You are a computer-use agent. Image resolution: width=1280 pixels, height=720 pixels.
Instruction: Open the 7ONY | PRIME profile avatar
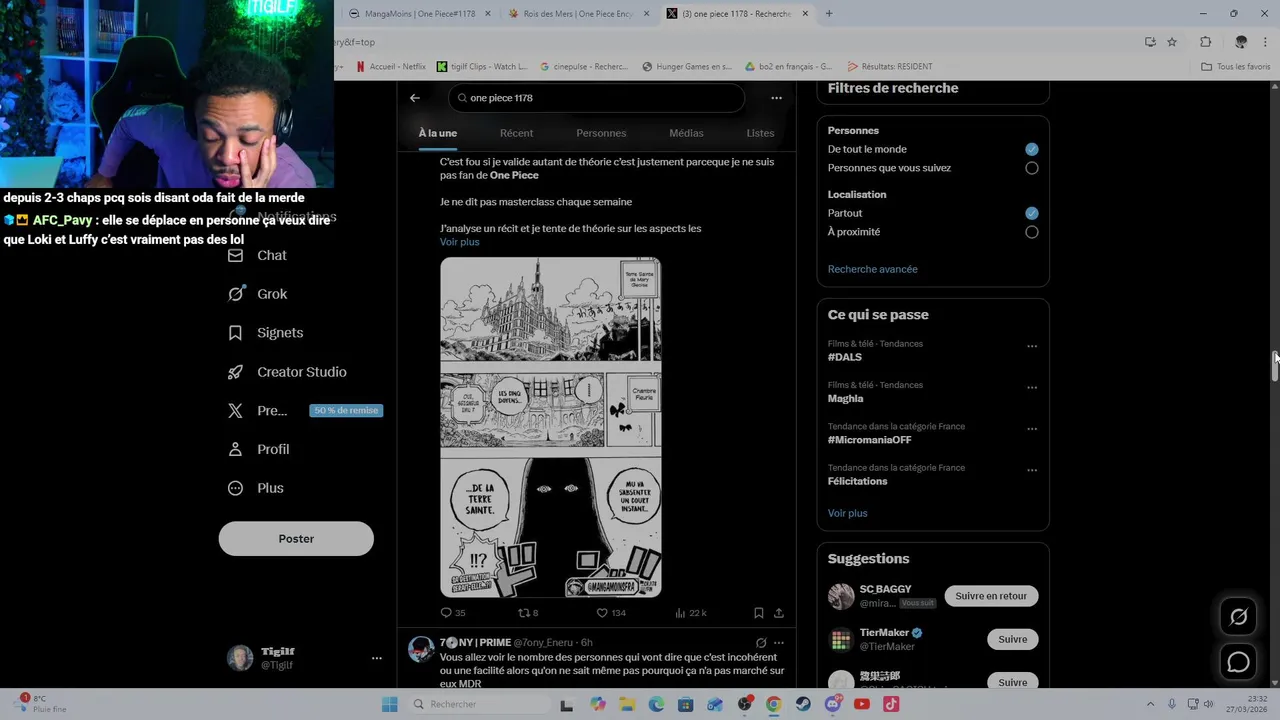[x=421, y=649]
